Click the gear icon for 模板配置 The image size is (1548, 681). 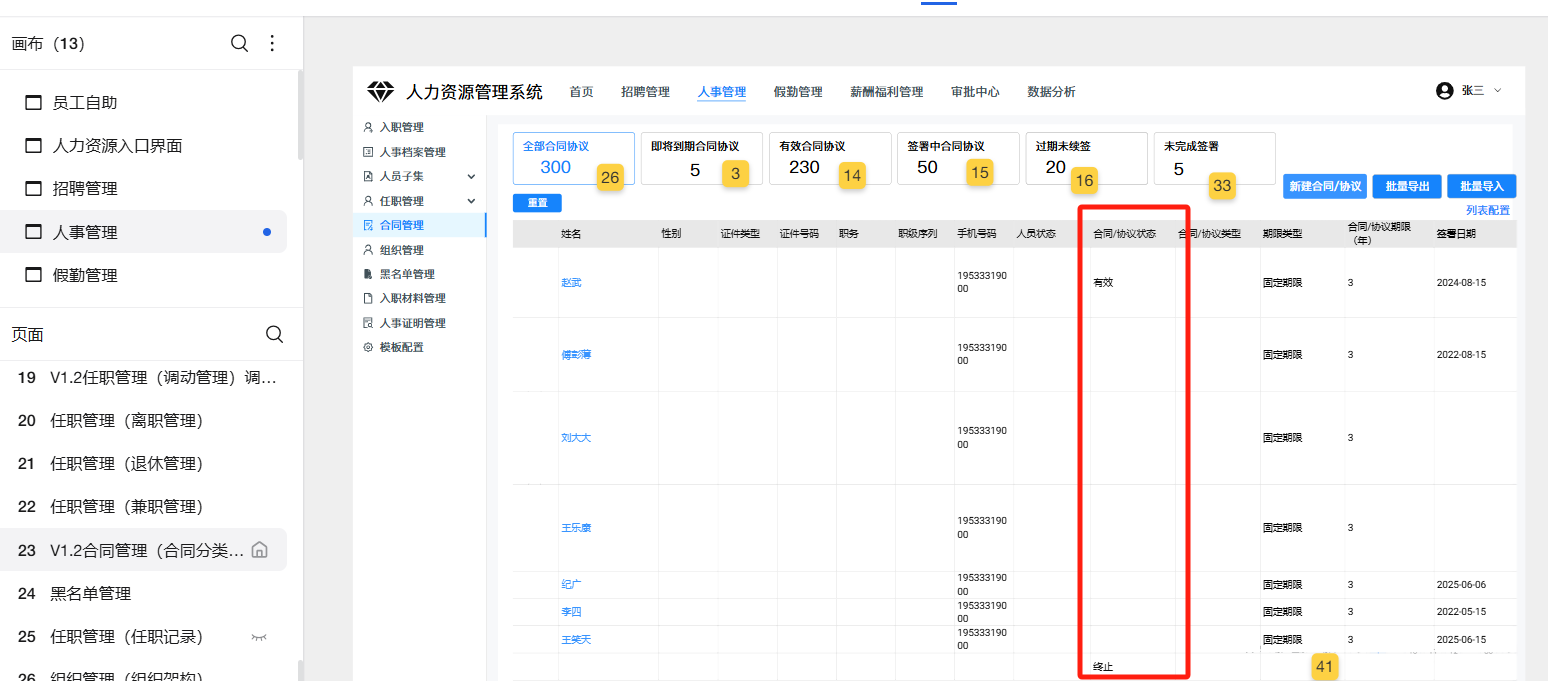click(x=368, y=347)
